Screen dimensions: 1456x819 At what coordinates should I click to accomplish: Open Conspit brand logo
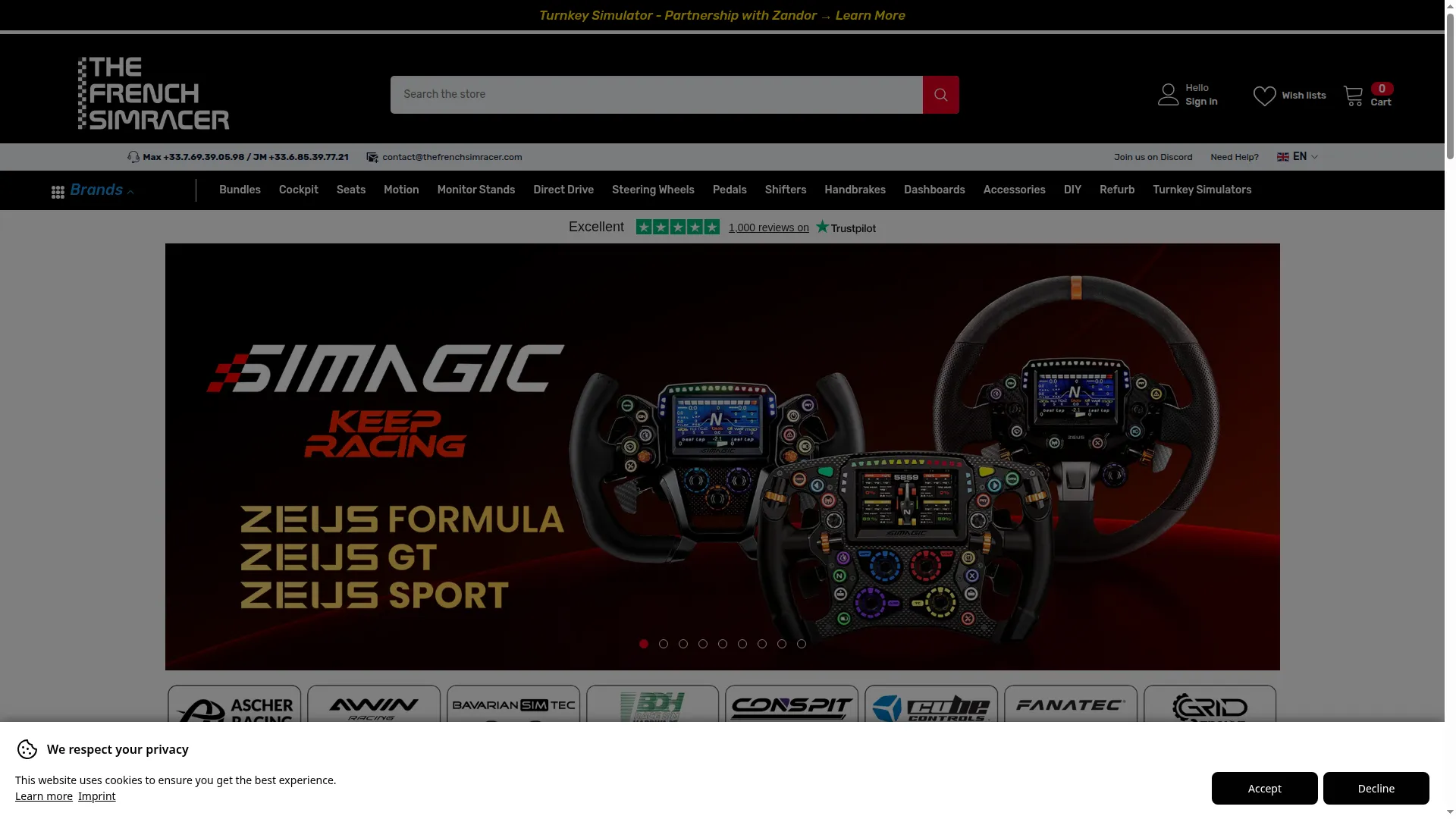click(x=792, y=704)
